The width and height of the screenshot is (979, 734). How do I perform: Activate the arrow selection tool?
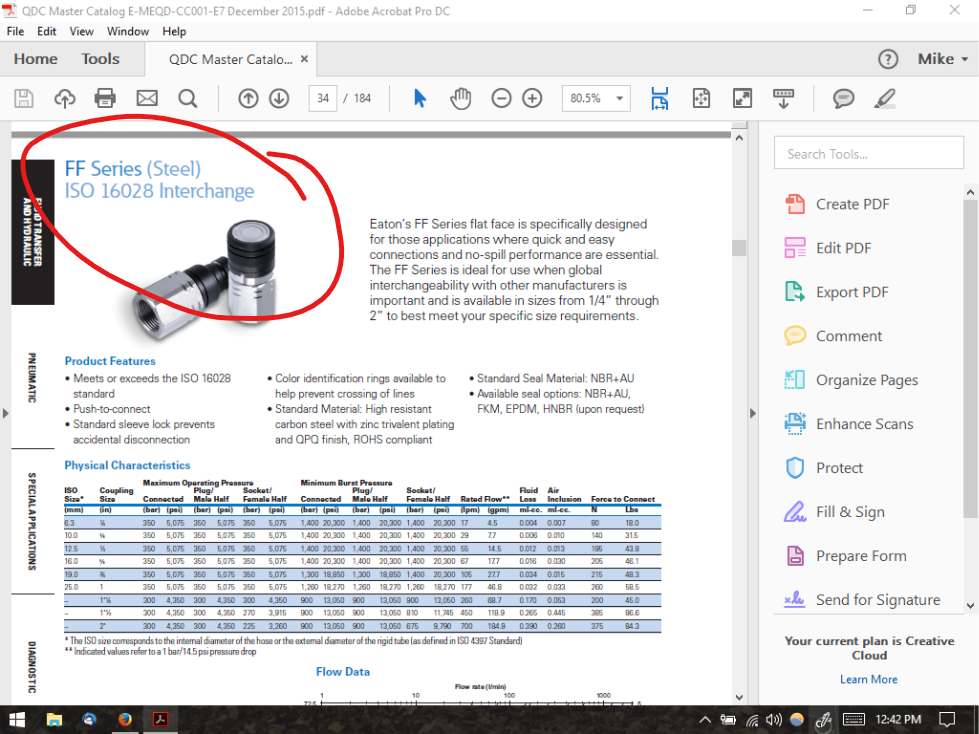tap(420, 98)
